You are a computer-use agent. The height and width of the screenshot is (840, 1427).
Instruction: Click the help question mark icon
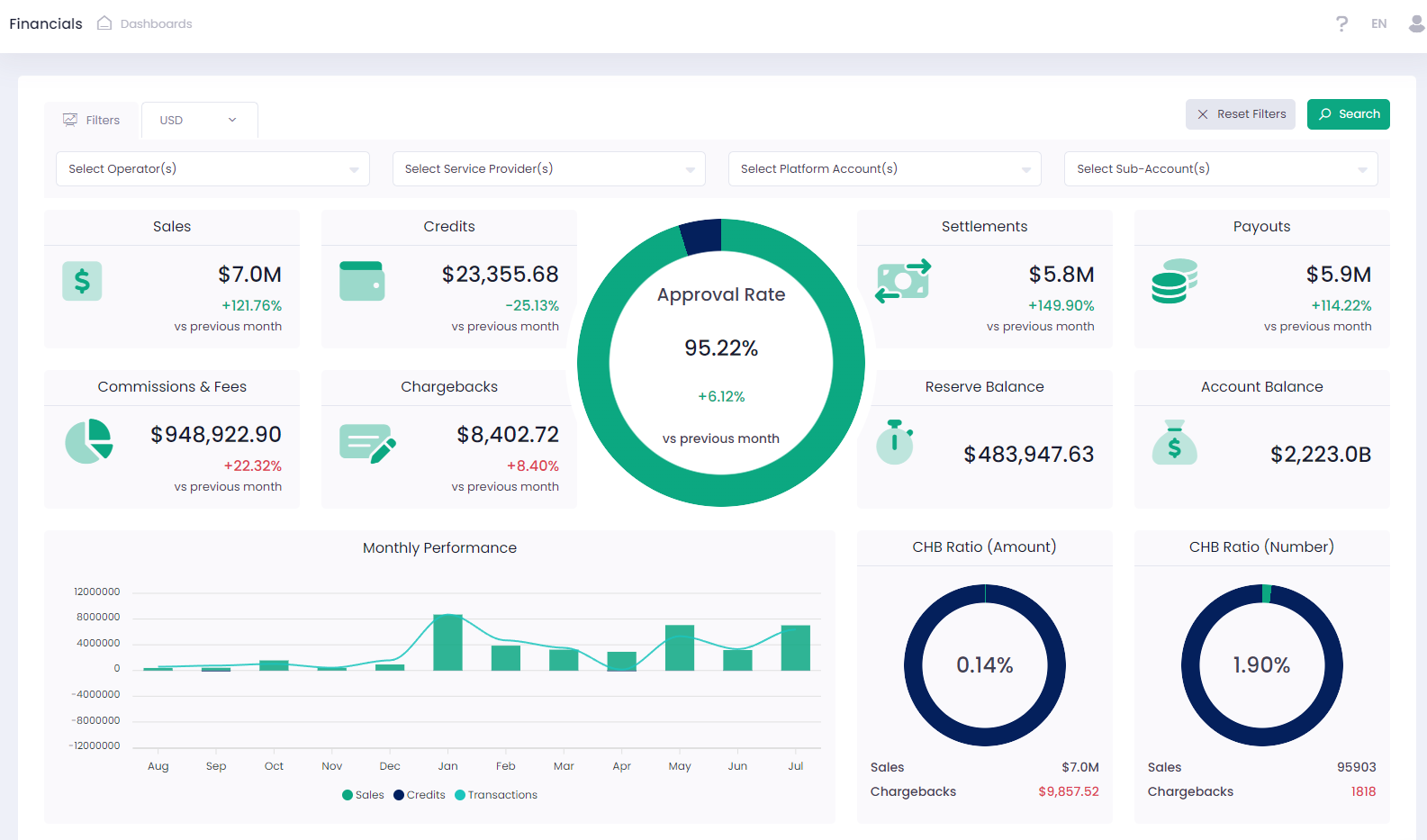point(1341,24)
